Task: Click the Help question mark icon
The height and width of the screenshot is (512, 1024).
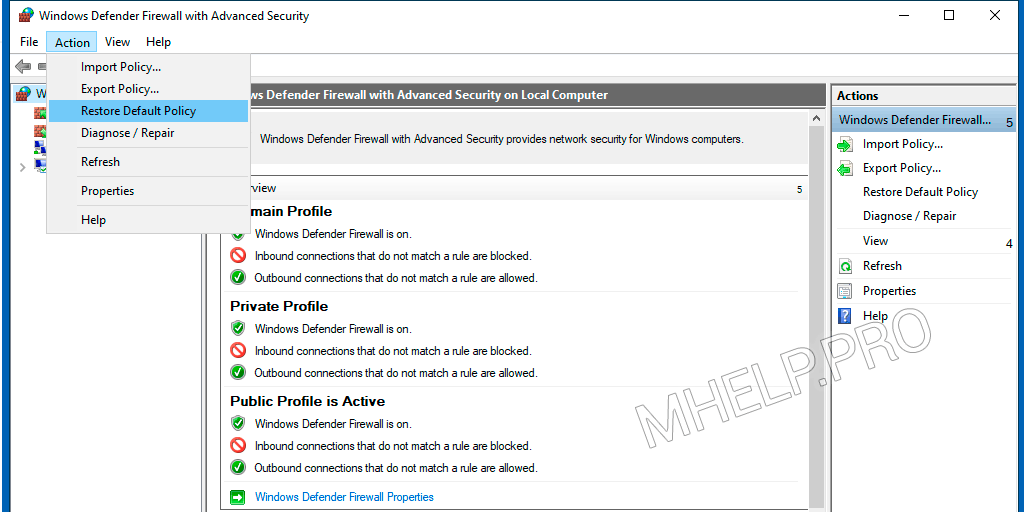Action: click(845, 316)
